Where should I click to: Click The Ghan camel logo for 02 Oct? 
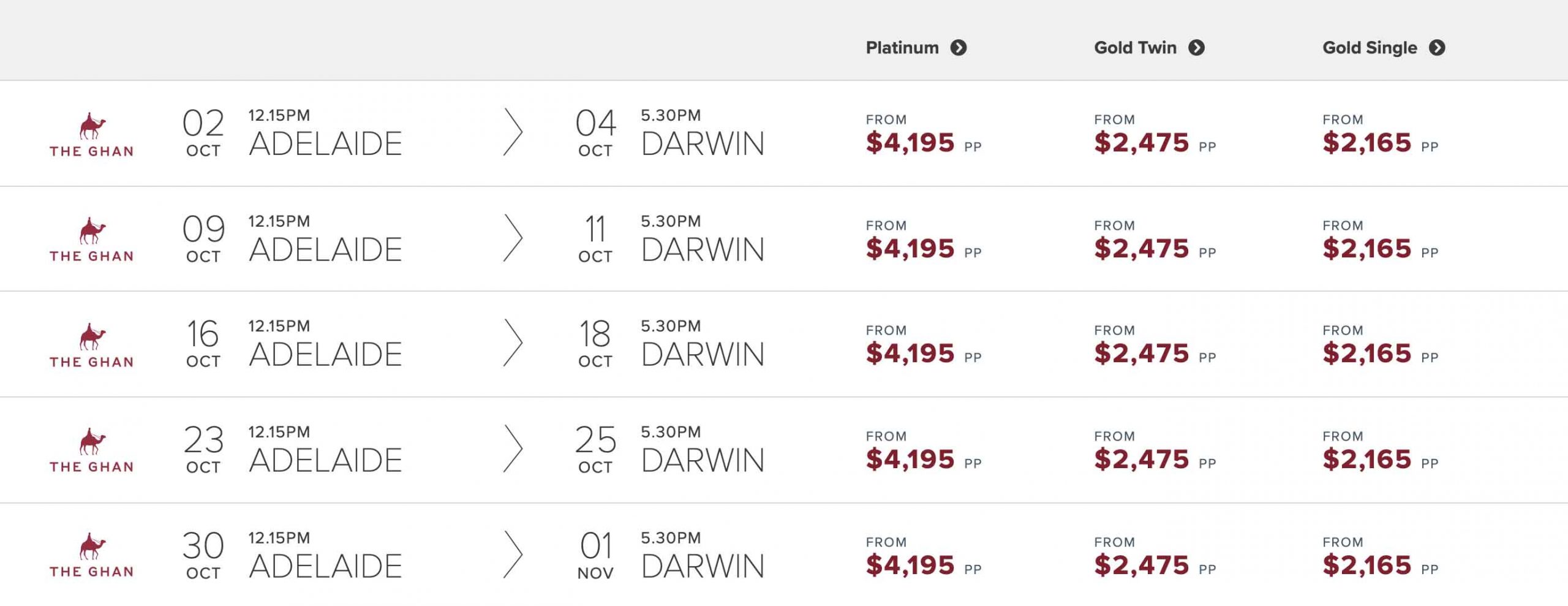point(92,135)
